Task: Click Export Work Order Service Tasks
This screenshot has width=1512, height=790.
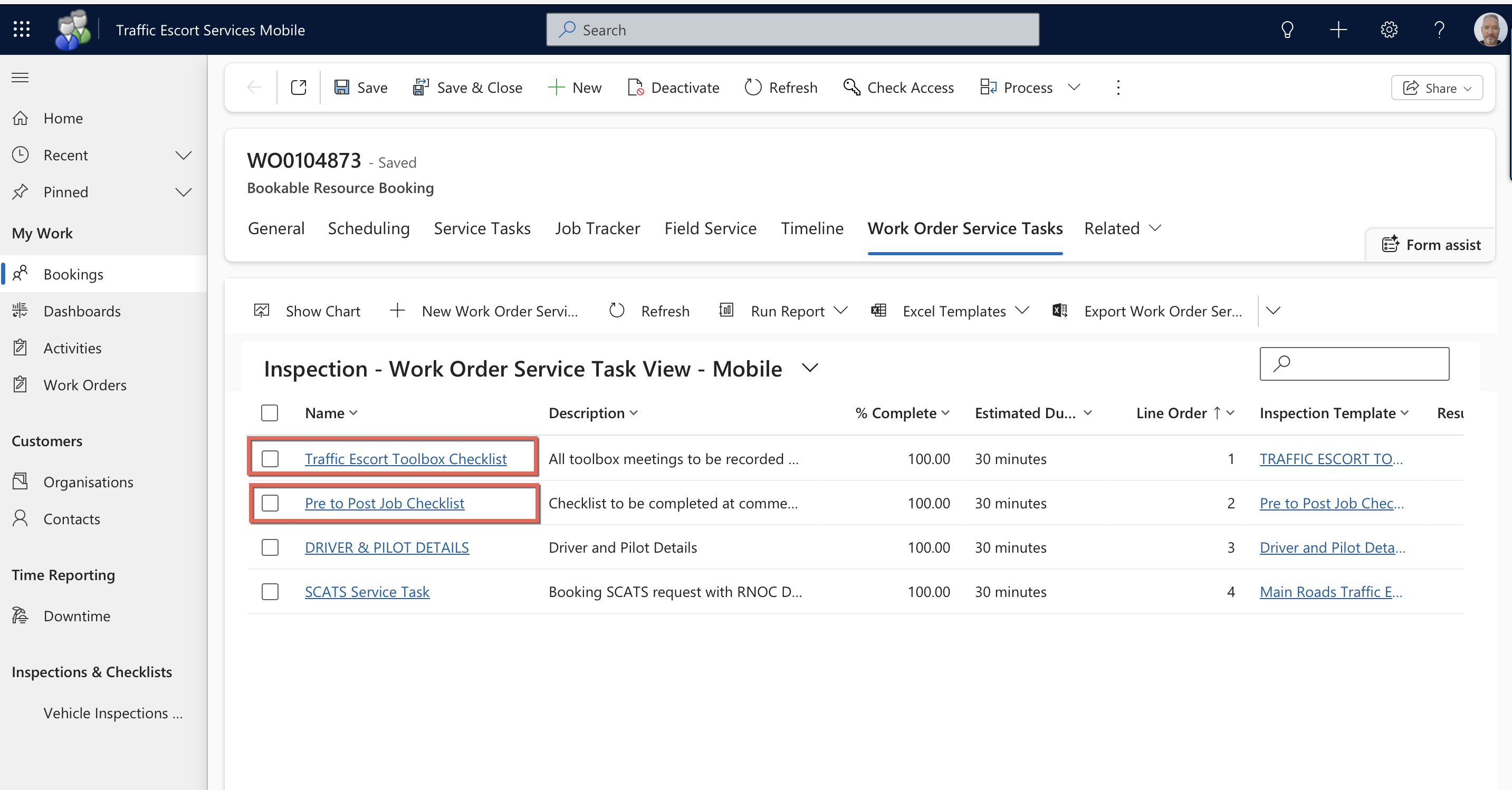Action: [1147, 311]
